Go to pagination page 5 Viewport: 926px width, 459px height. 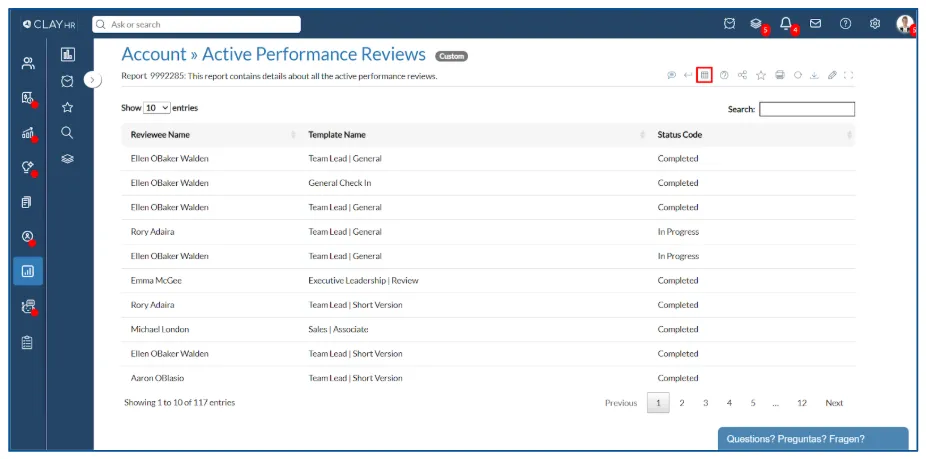[x=753, y=403]
